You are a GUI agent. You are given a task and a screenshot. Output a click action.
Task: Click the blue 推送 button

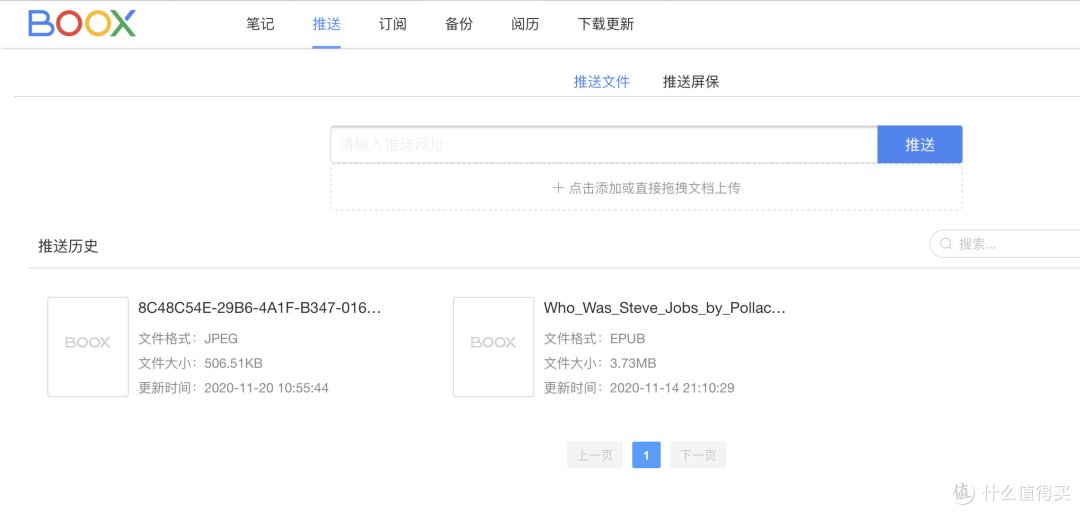point(920,145)
